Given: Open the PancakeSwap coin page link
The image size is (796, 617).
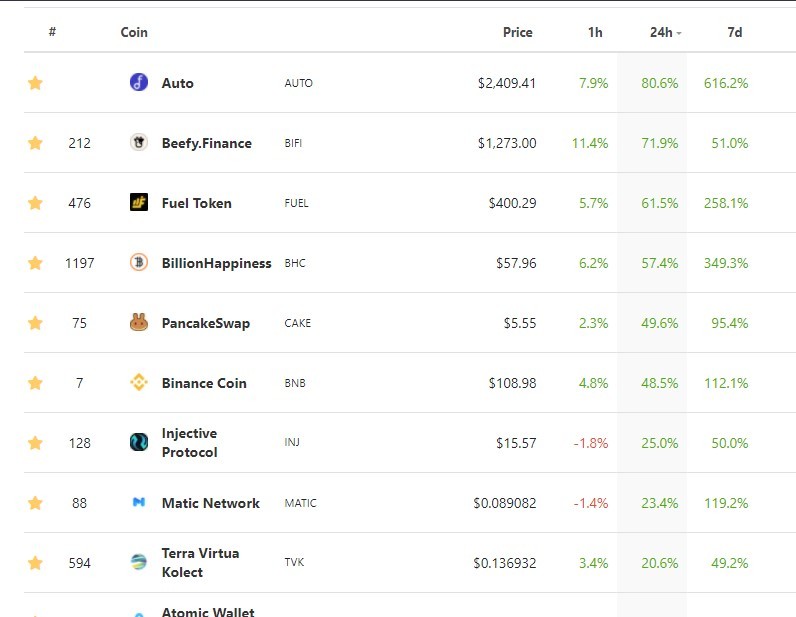Looking at the screenshot, I should [206, 323].
